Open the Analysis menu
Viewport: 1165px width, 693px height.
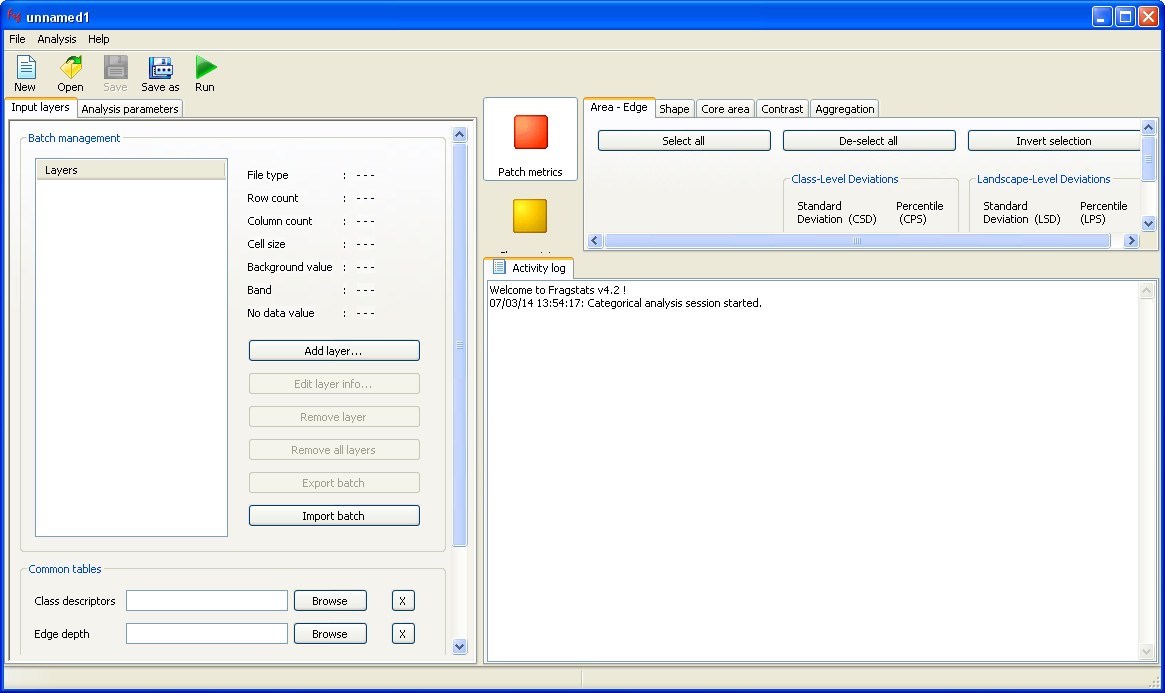coord(56,39)
